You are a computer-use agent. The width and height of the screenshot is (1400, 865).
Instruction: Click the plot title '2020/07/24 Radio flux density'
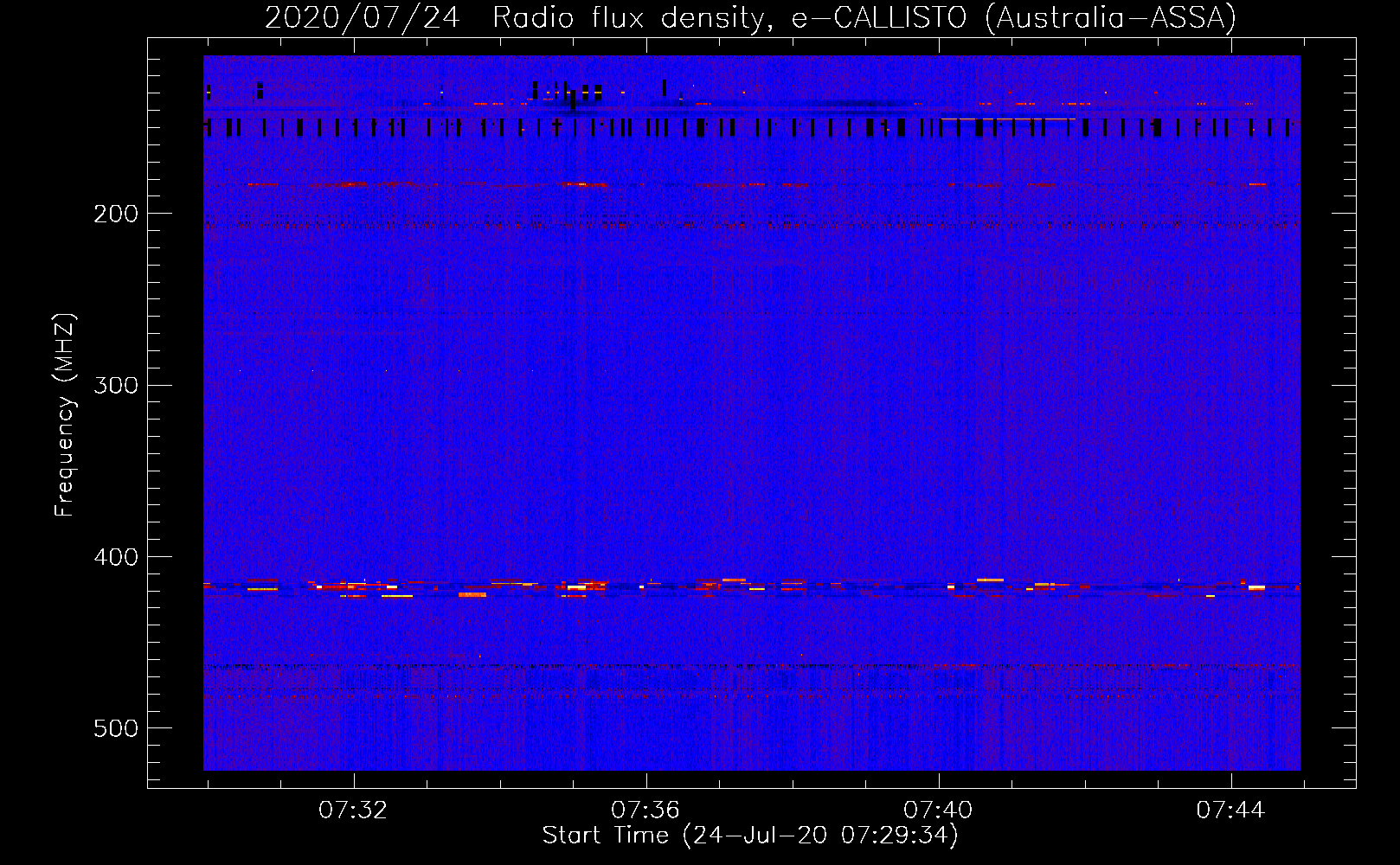tap(750, 18)
